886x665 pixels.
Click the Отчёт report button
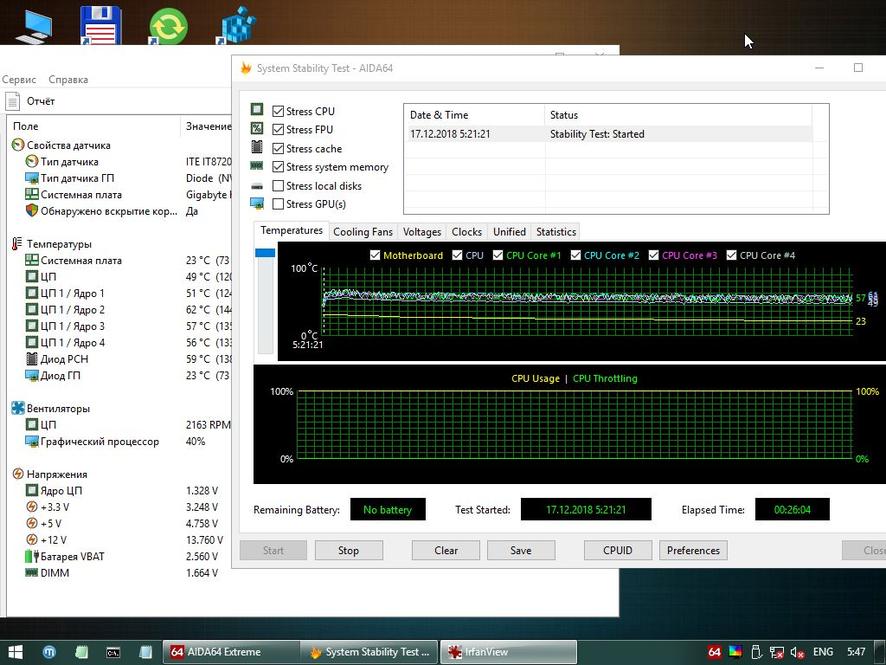pos(31,101)
